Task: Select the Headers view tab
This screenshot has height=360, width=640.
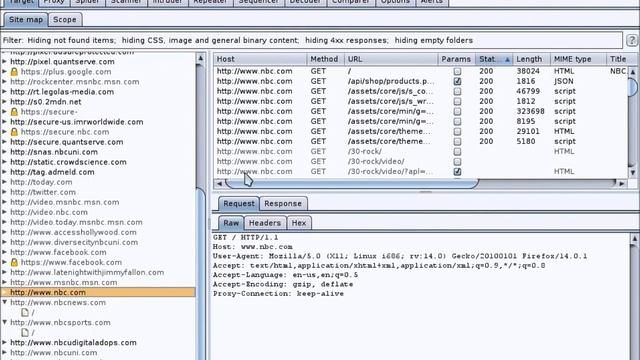Action: (265, 223)
